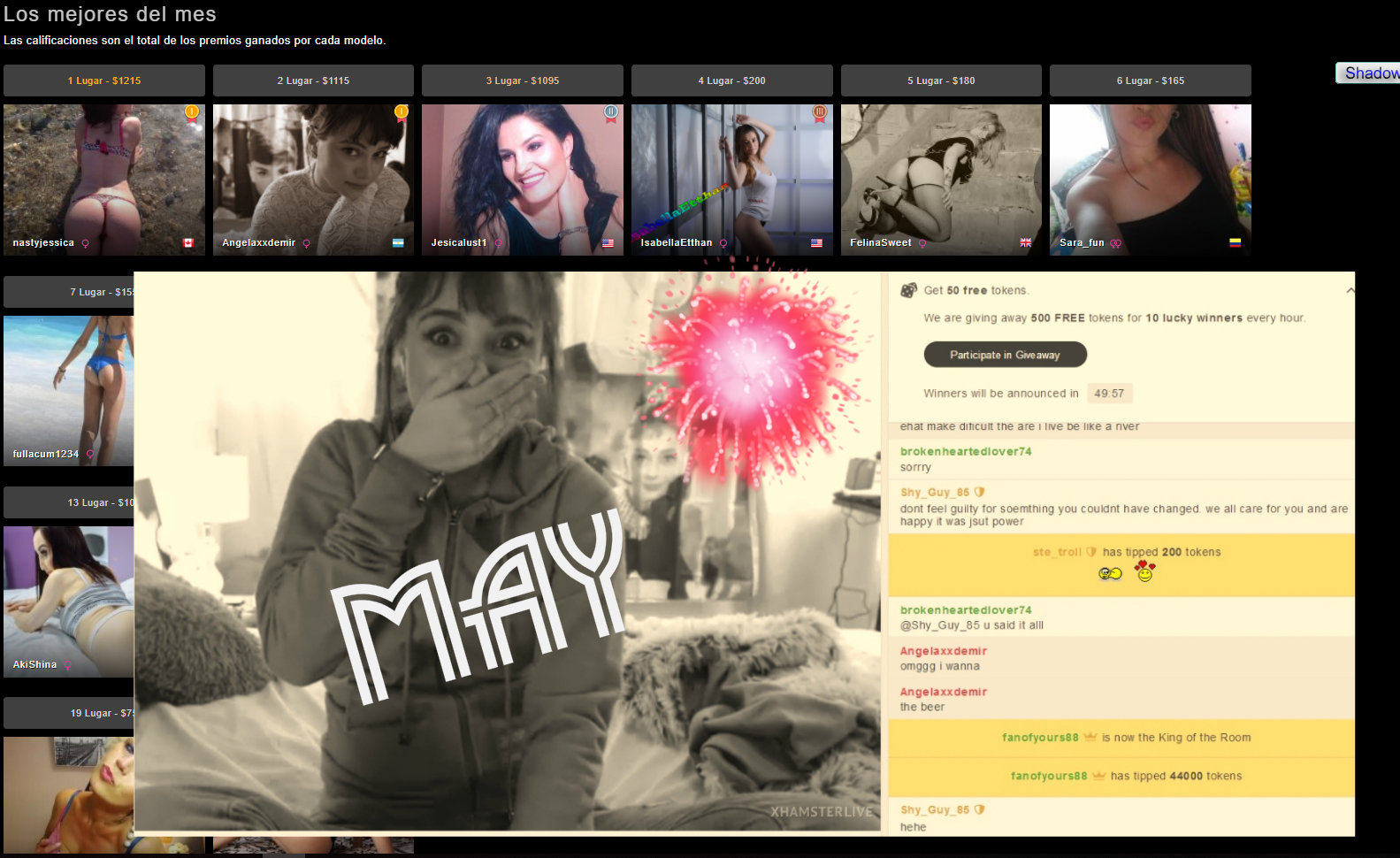Click the Shadow button at top right
The image size is (1400, 858).
click(x=1369, y=73)
